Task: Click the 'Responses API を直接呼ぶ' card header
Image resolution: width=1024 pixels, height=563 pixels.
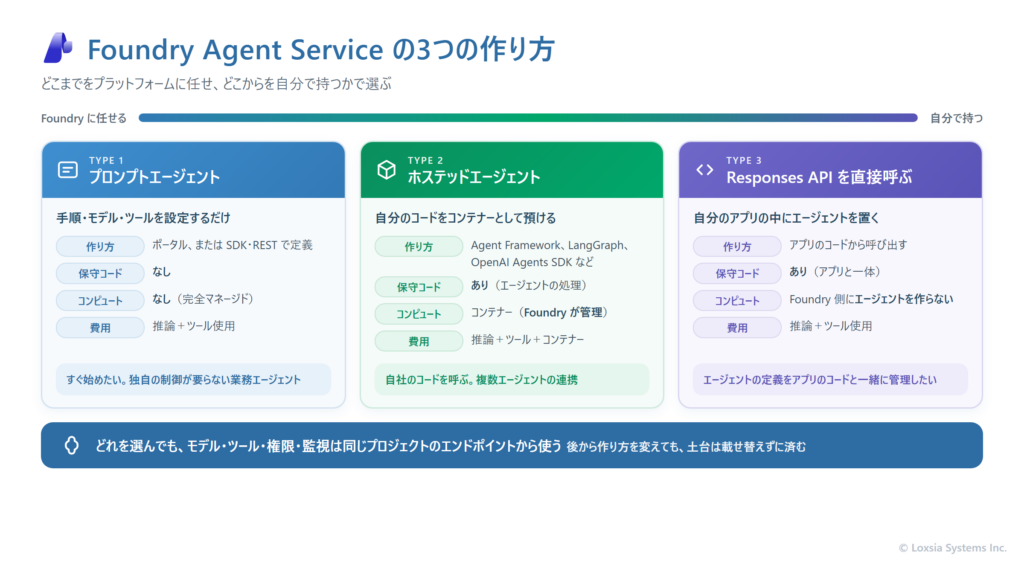Action: [x=830, y=170]
